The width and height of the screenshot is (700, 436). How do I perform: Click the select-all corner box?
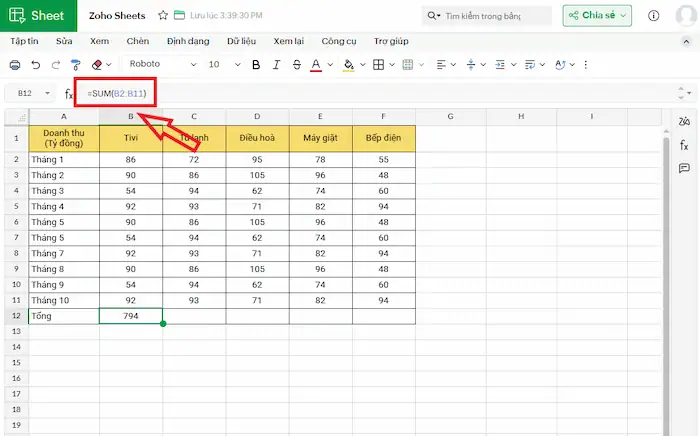[x=17, y=117]
